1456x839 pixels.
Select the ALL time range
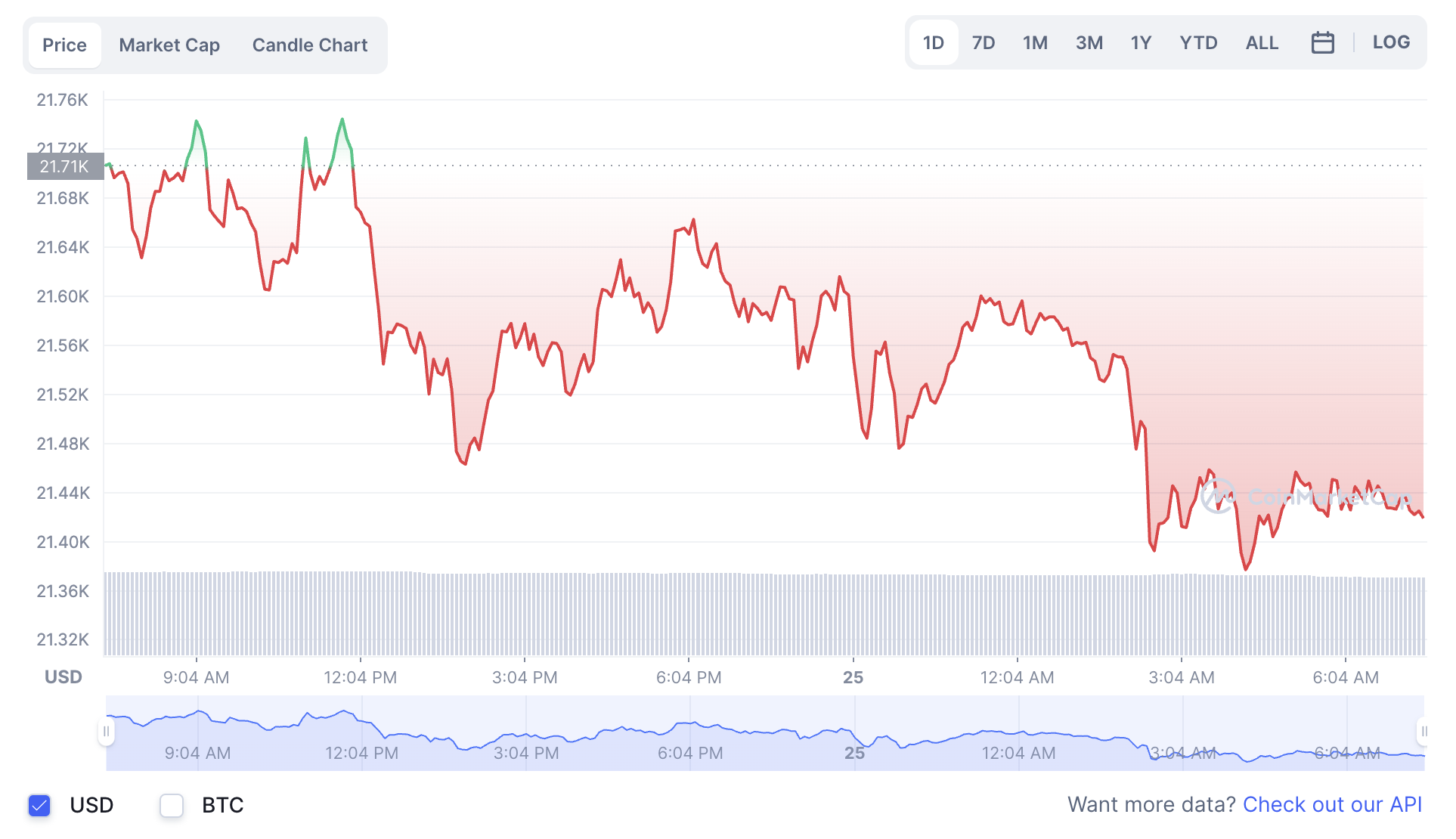click(1261, 43)
